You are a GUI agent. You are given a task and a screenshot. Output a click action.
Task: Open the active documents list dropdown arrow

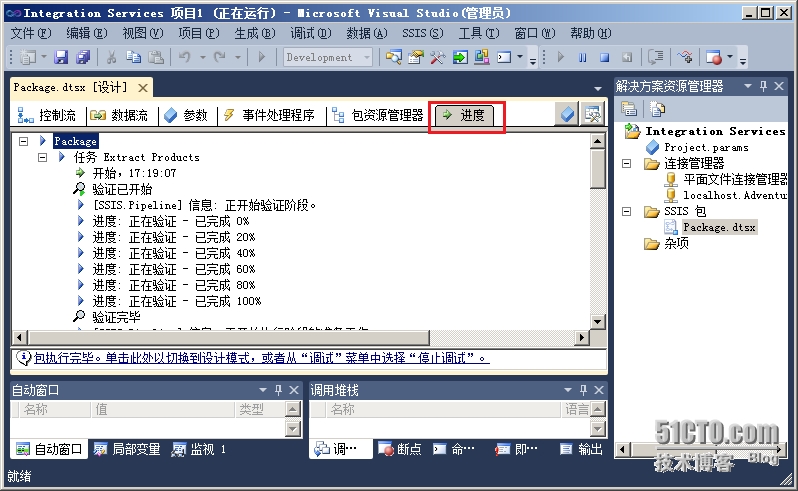coord(597,88)
